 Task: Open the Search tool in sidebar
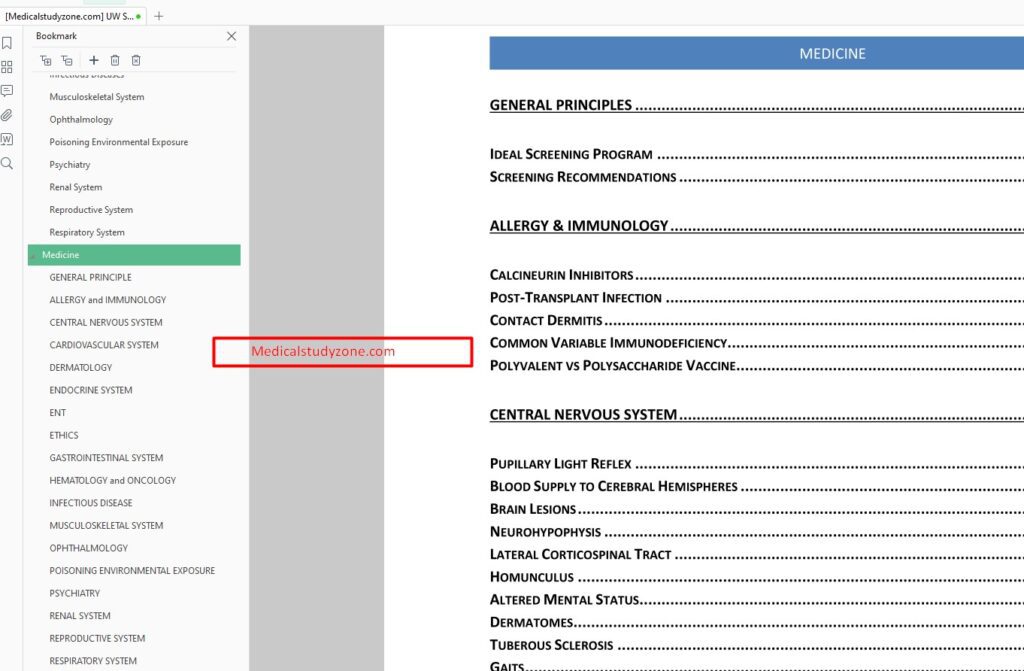point(7,163)
